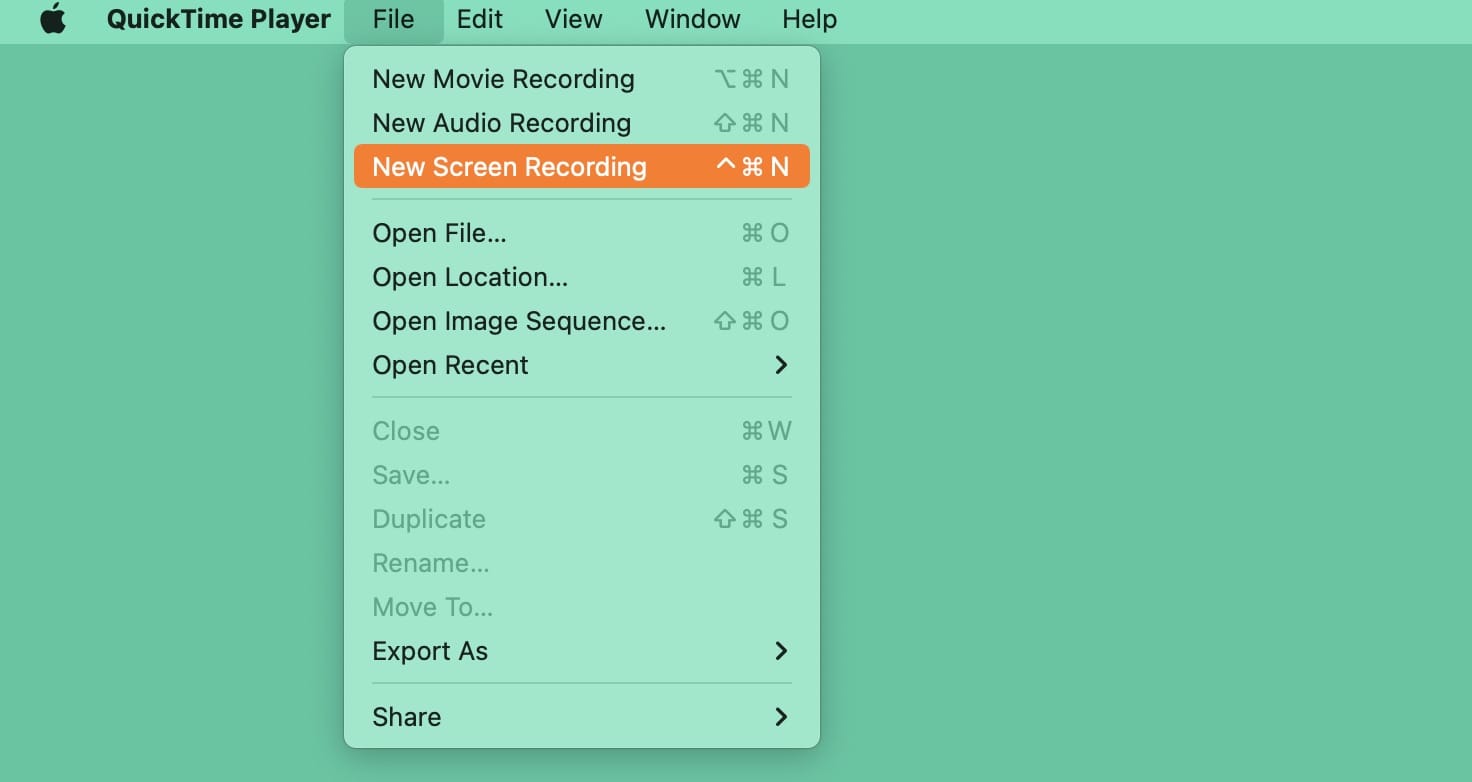Open the Apple menu icon
The width and height of the screenshot is (1472, 782).
[x=53, y=20]
